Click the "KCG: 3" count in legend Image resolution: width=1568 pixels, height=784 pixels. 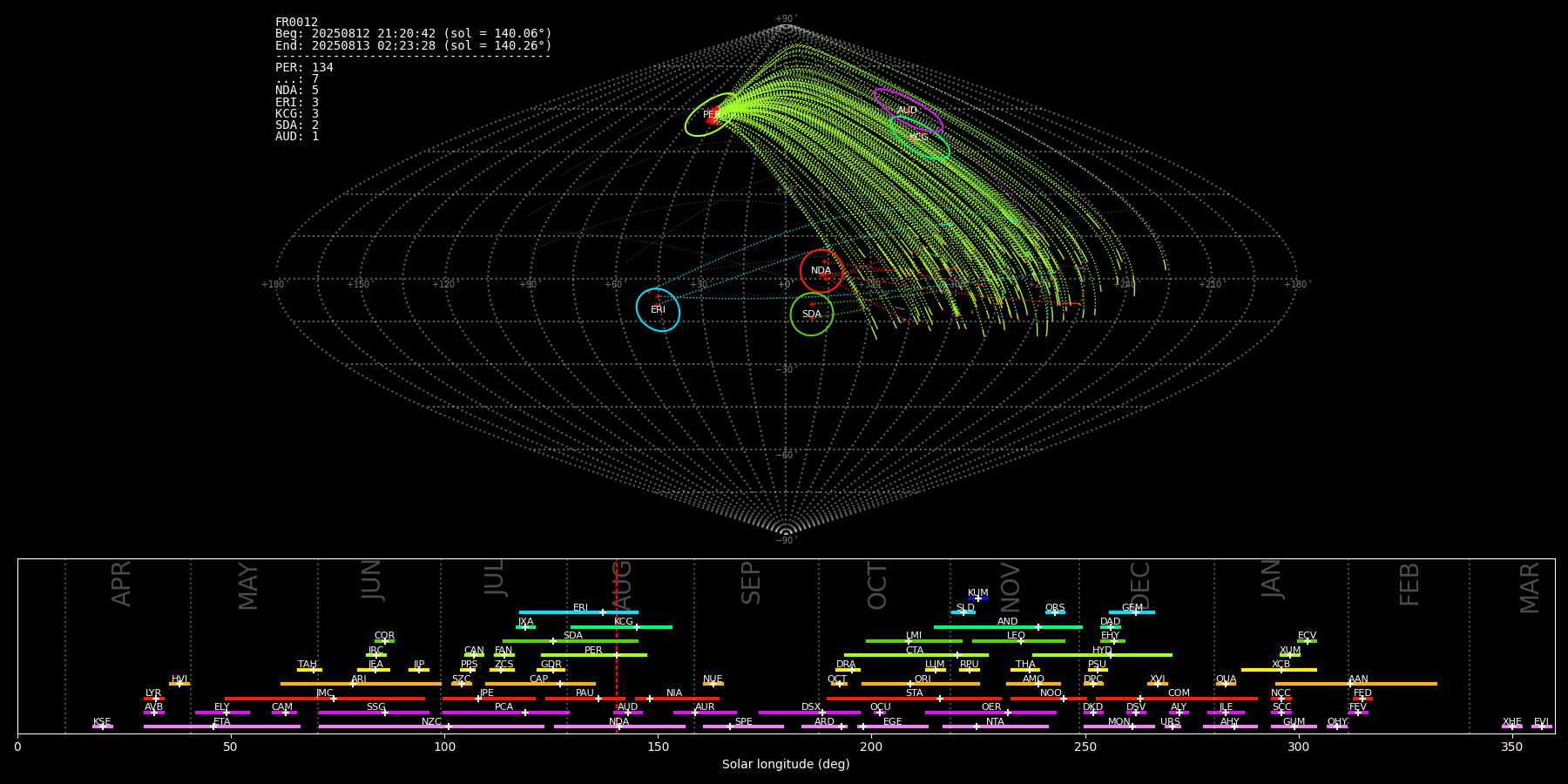297,113
